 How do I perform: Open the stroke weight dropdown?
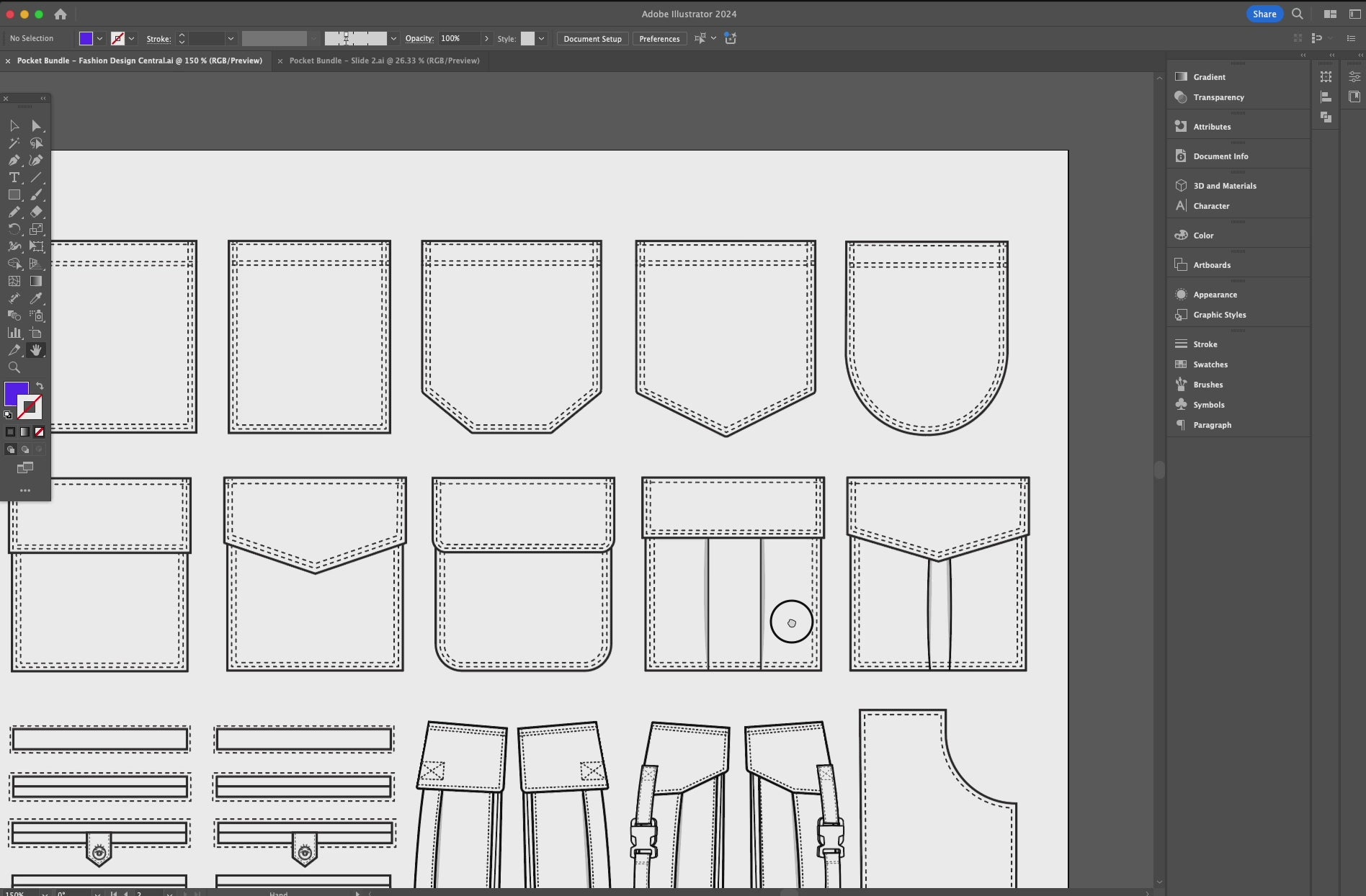coord(231,39)
